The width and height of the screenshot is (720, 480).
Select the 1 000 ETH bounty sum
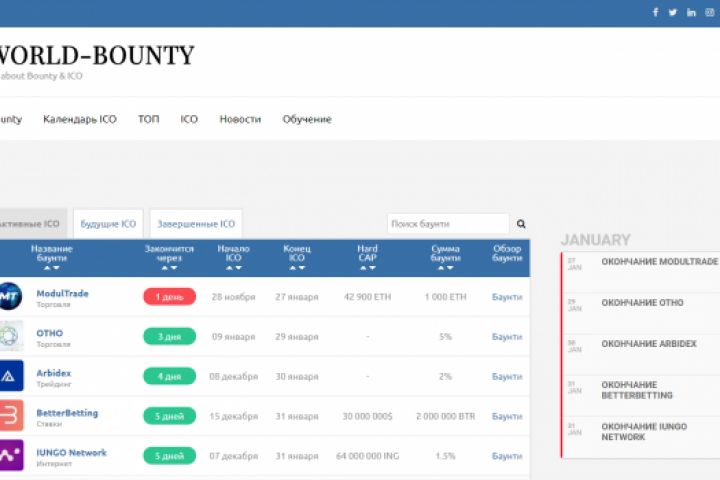tap(445, 297)
